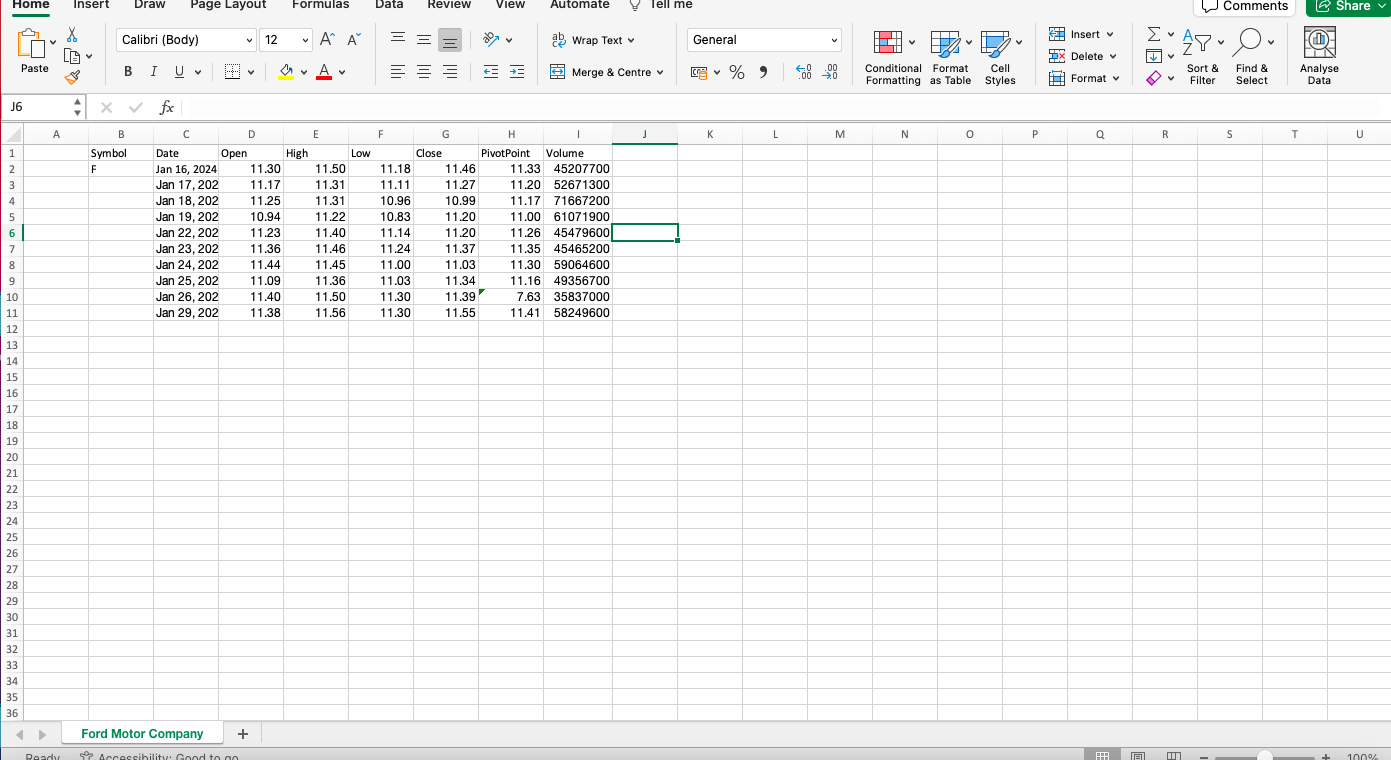This screenshot has height=760, width=1391.
Task: Open Conditional Formatting
Action: (893, 57)
